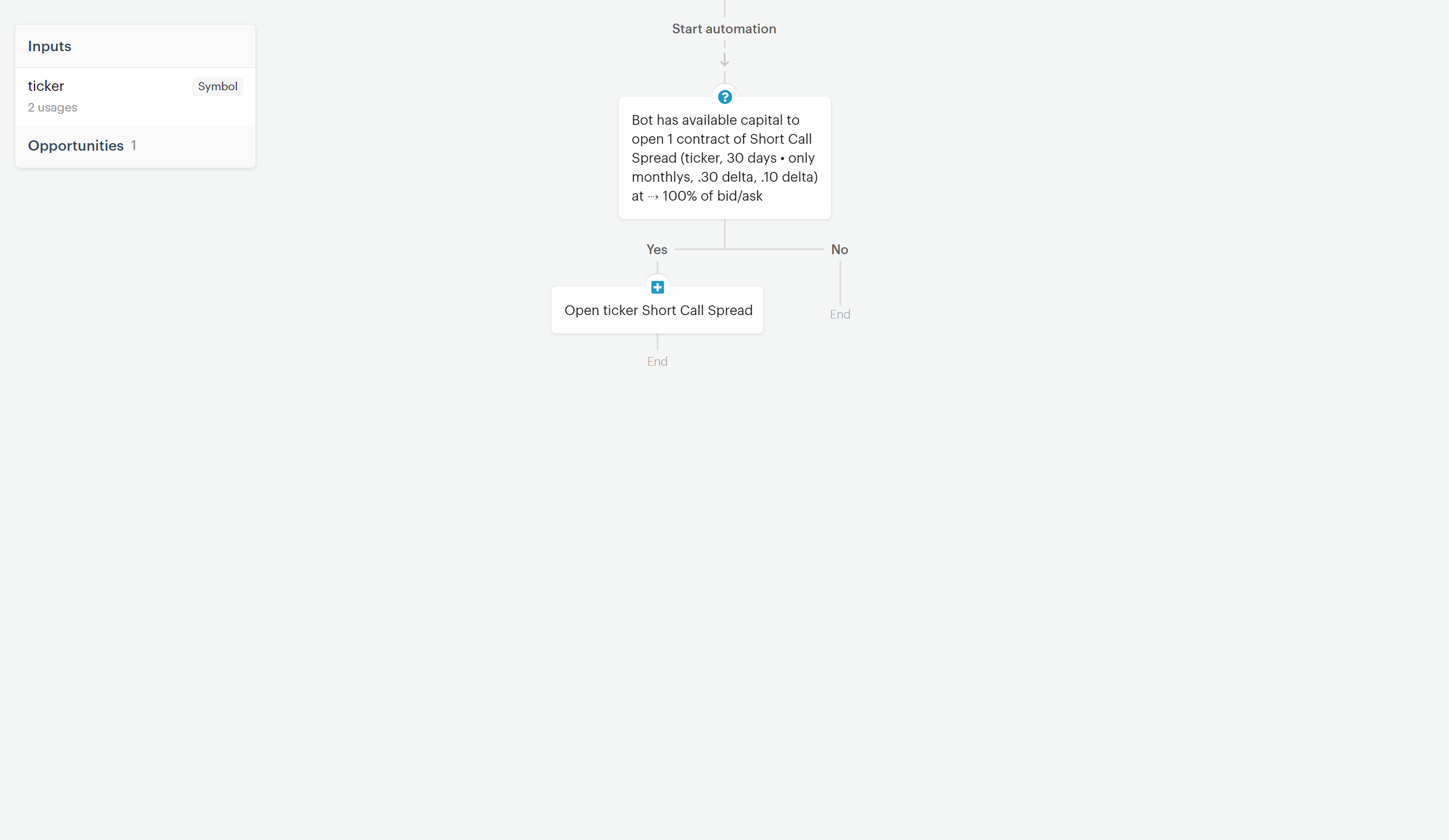Click the blue plus open-position icon
The height and width of the screenshot is (840, 1449).
(x=657, y=287)
